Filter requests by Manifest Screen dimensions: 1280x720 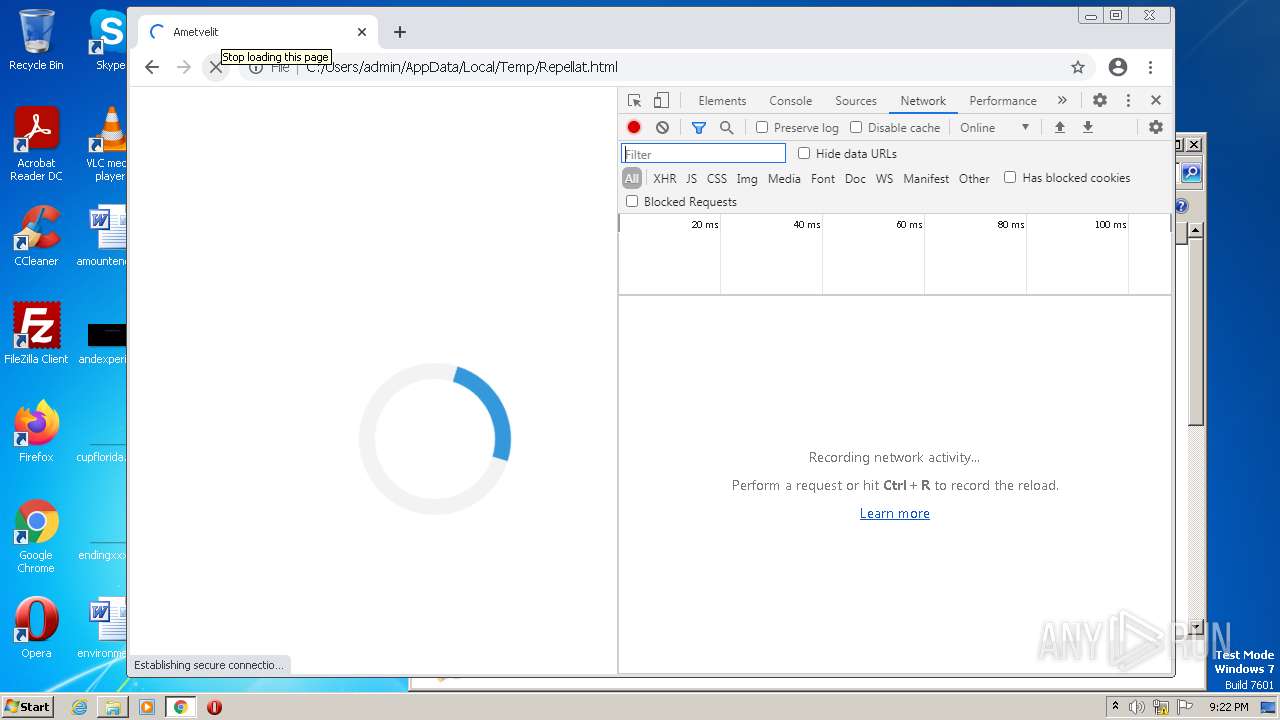(926, 178)
